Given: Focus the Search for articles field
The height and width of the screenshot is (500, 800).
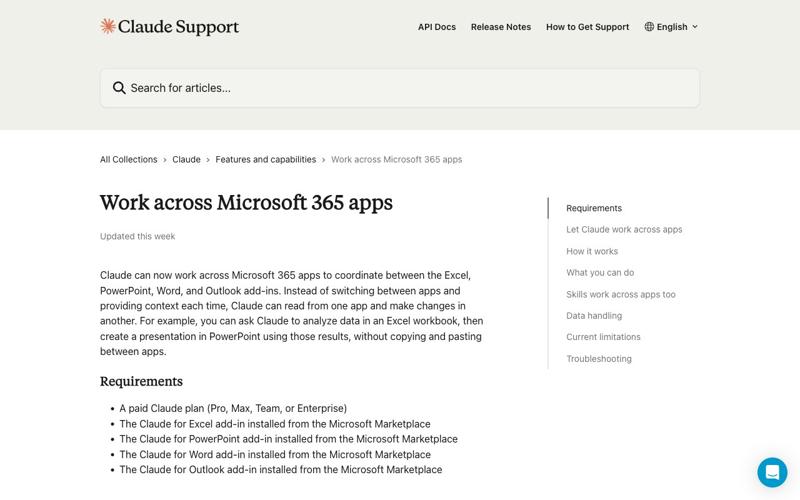Looking at the screenshot, I should point(399,88).
